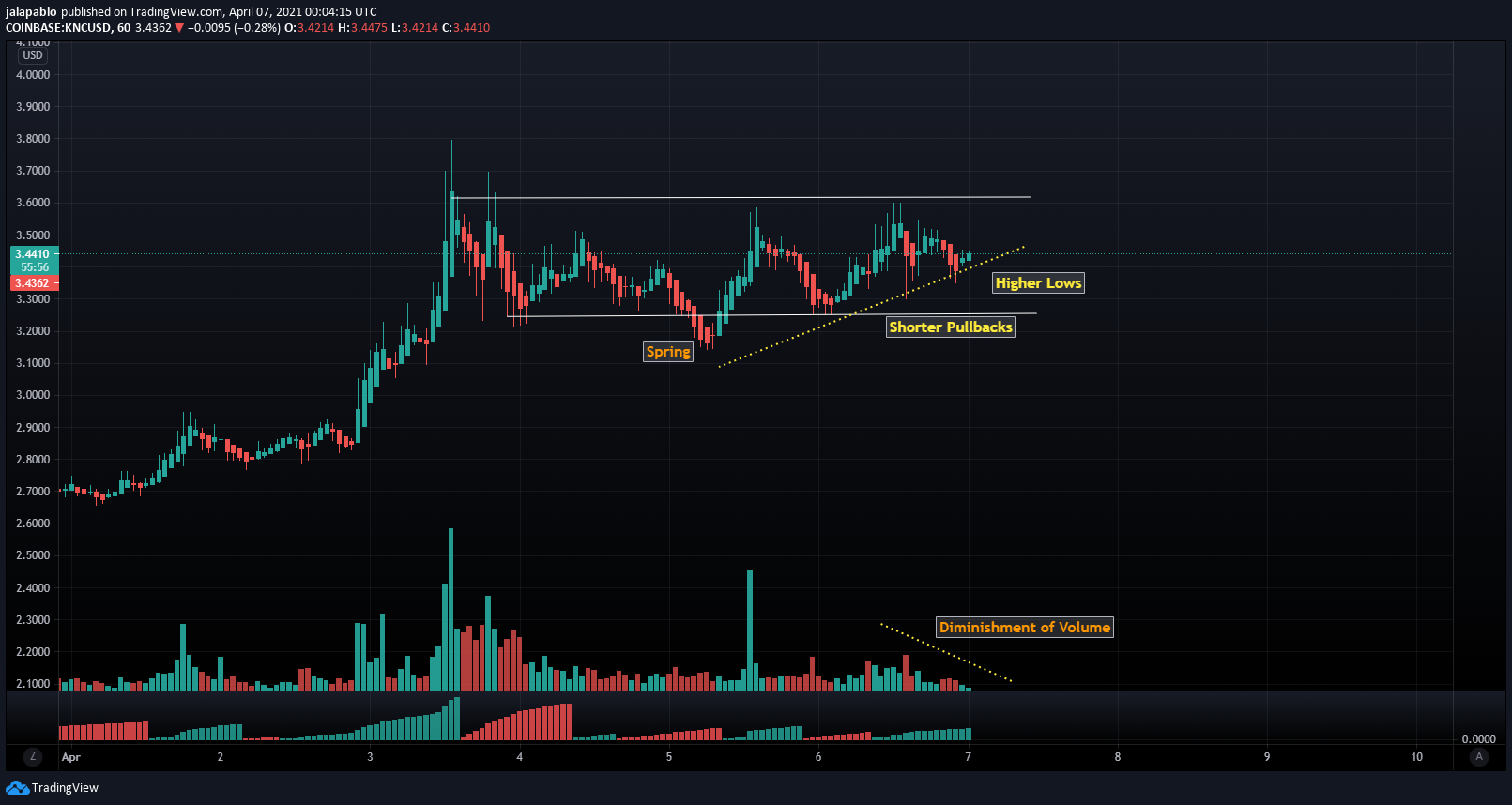Click the day 2 label on time axis
Image resolution: width=1512 pixels, height=805 pixels.
pos(221,757)
